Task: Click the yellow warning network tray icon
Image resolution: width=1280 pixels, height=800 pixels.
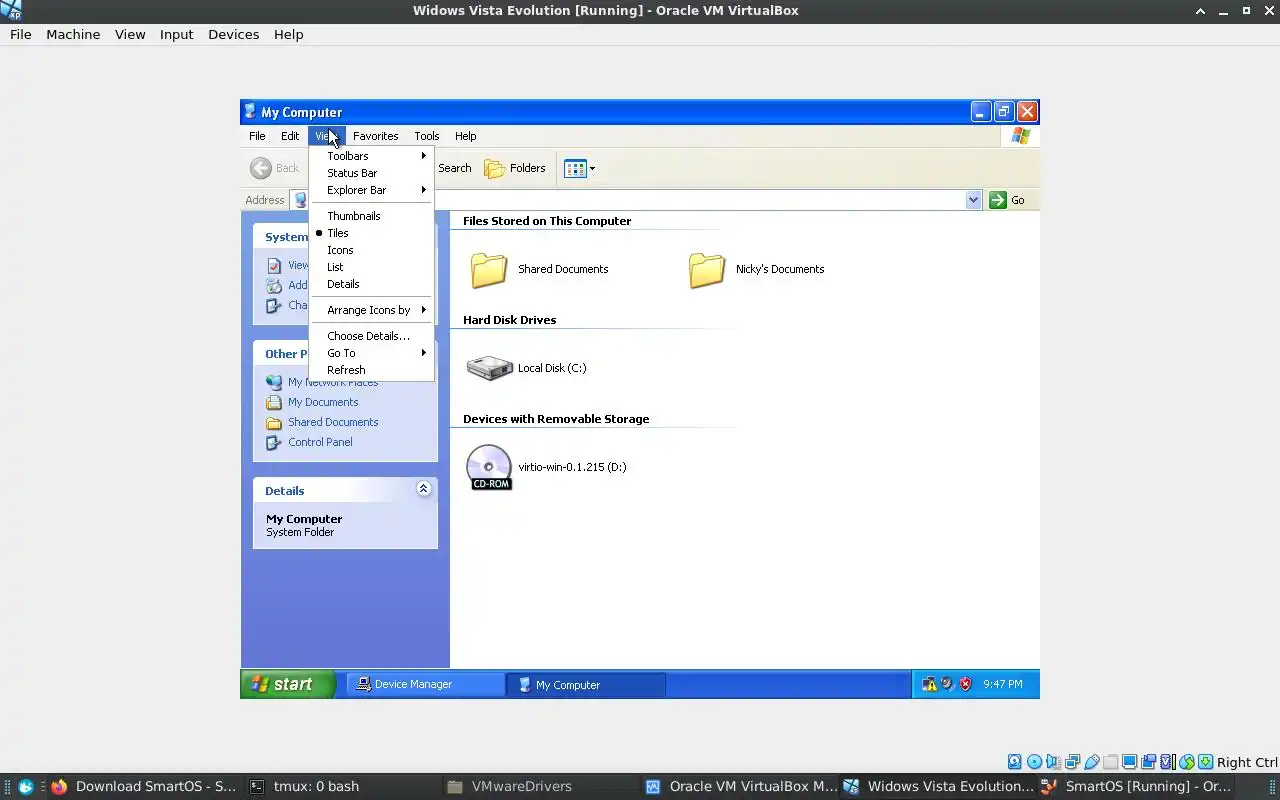Action: [930, 684]
